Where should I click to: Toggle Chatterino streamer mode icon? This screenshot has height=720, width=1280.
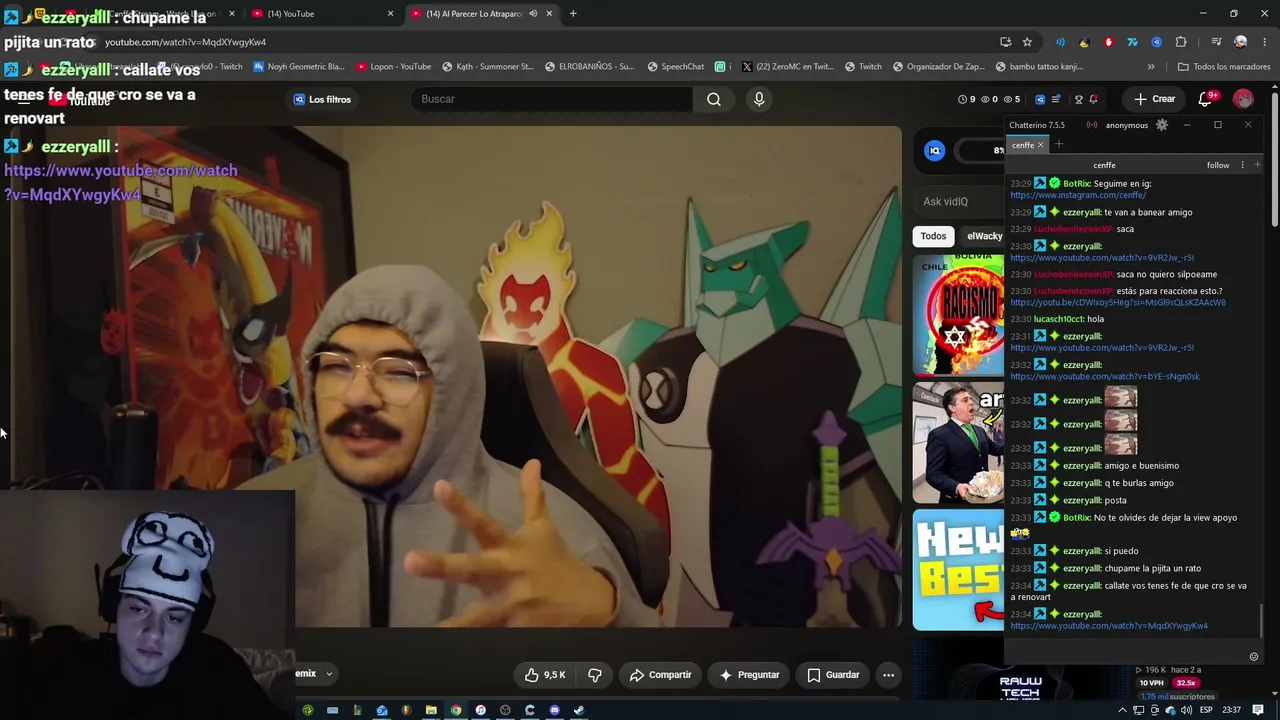point(1091,125)
